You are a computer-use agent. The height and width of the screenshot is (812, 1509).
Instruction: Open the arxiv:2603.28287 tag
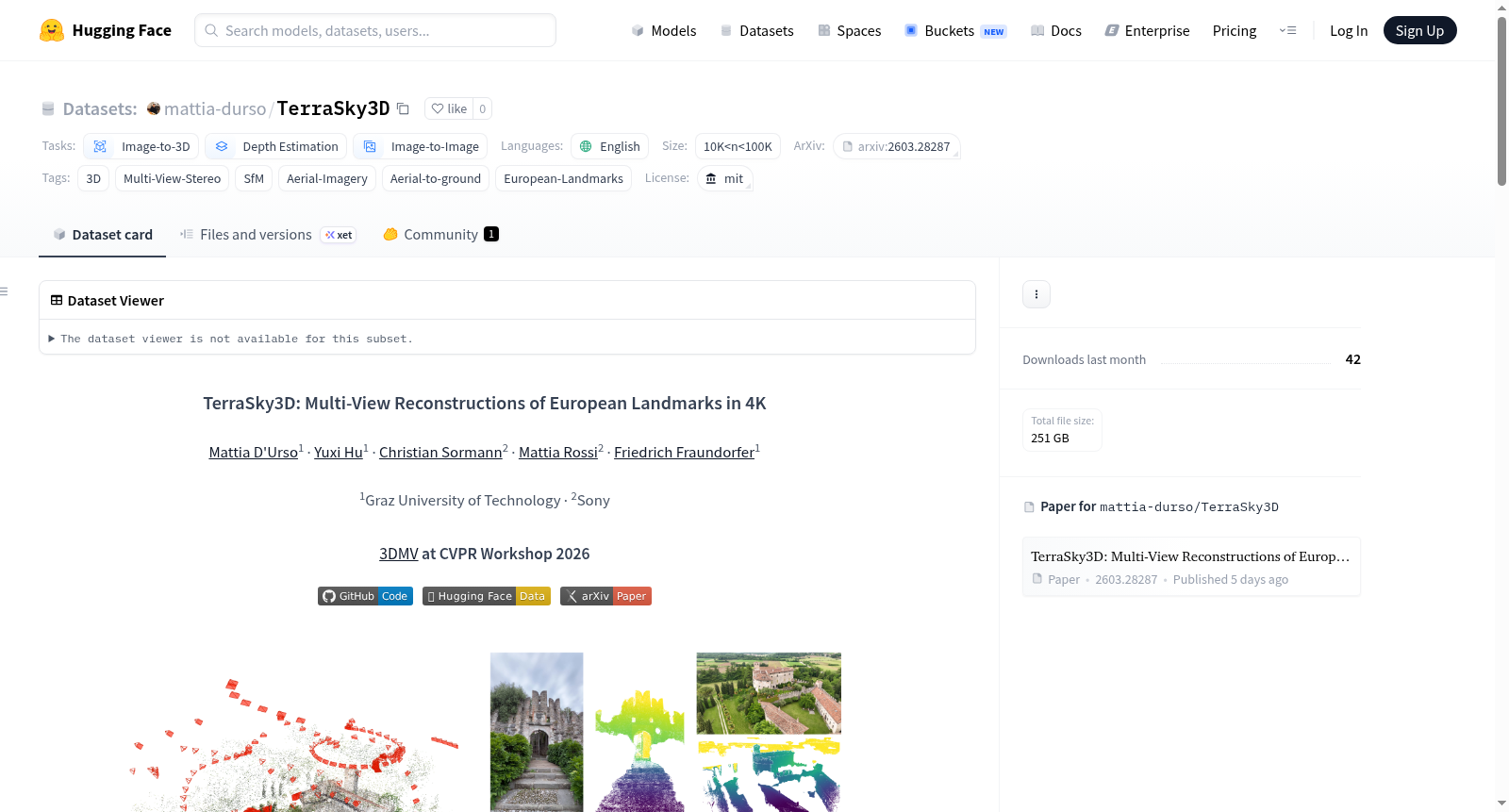tap(897, 146)
